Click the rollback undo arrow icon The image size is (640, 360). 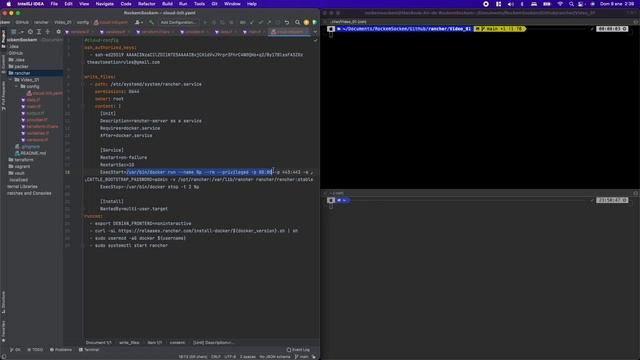287,22
